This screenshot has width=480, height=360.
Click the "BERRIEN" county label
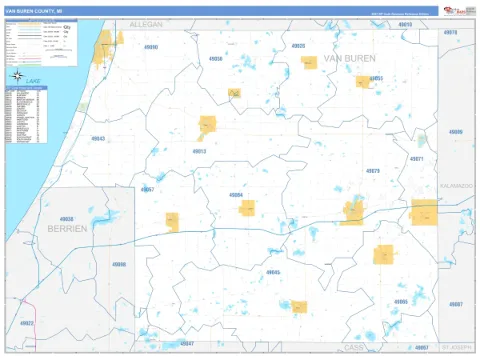(67, 229)
